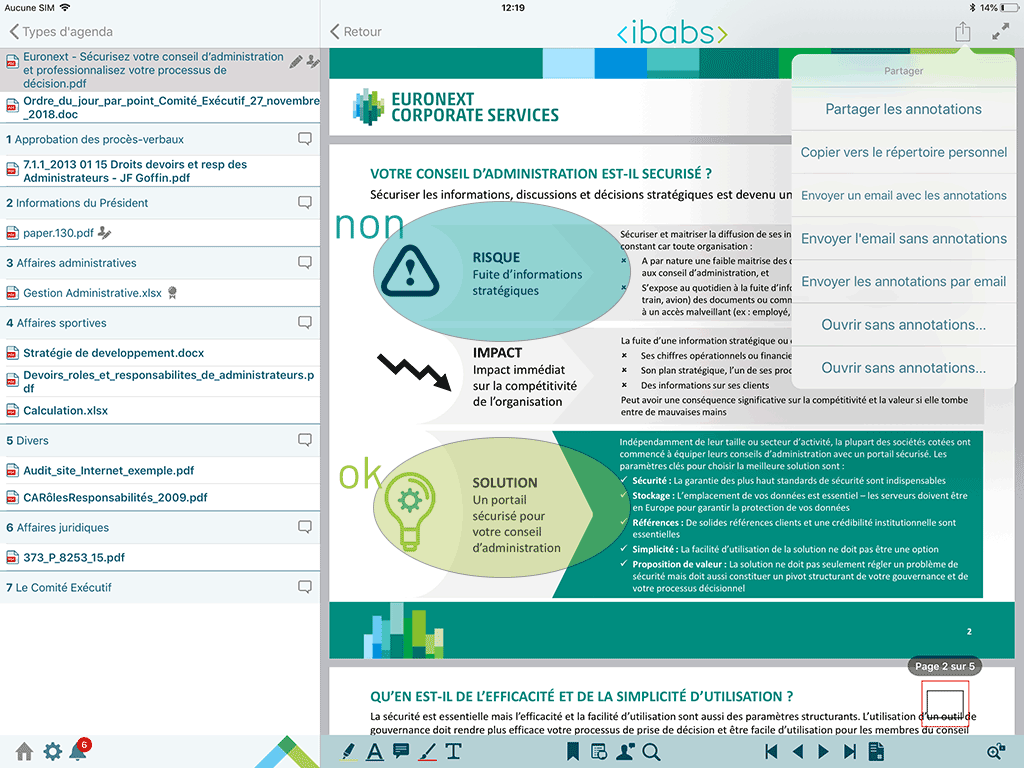
Task: Open CARôlesResponsabilités_2009.pdf
Action: [160, 497]
